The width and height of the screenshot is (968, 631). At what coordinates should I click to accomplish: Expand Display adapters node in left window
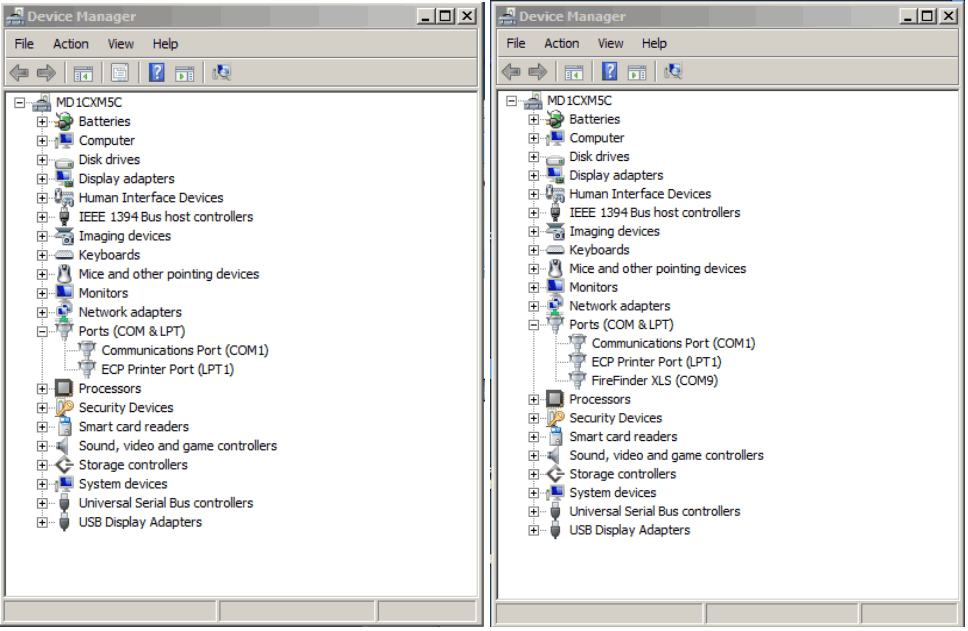42,179
